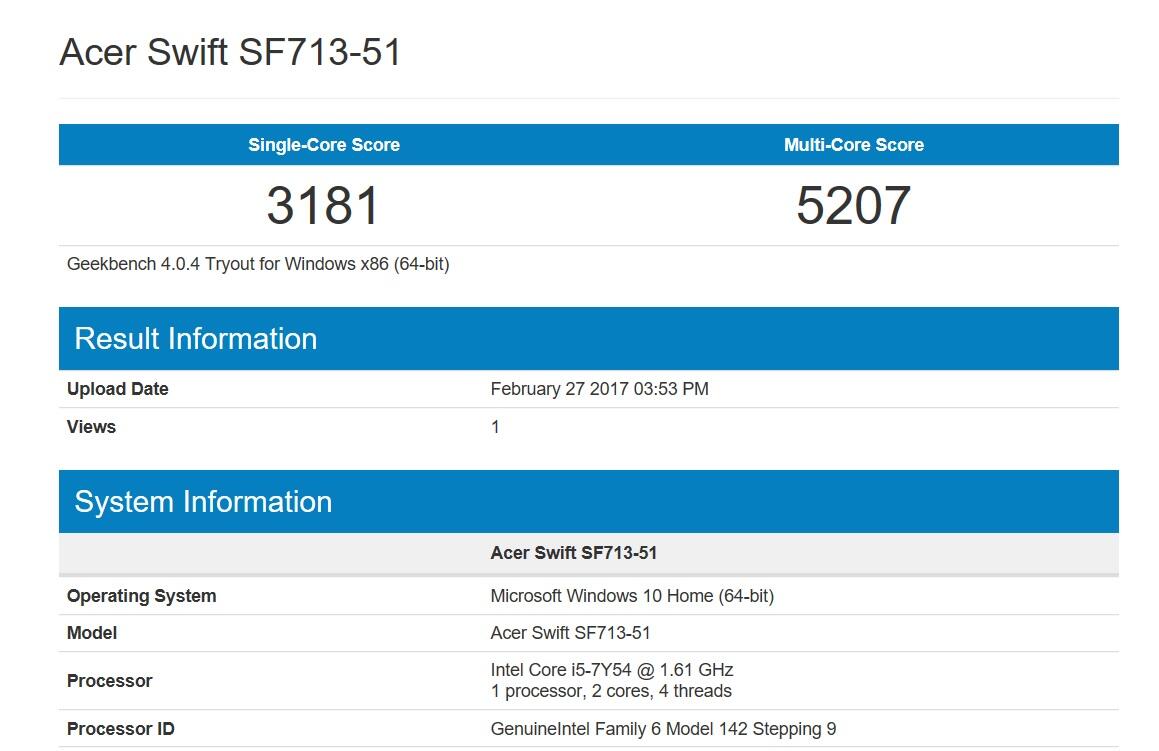Click the February 27 2017 upload date value
The width and height of the screenshot is (1159, 751).
(x=599, y=389)
